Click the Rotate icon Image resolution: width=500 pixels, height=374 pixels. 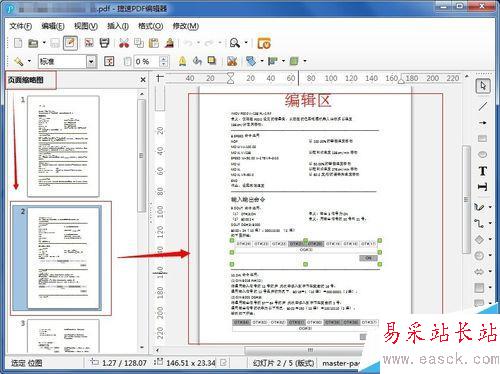coord(197,61)
